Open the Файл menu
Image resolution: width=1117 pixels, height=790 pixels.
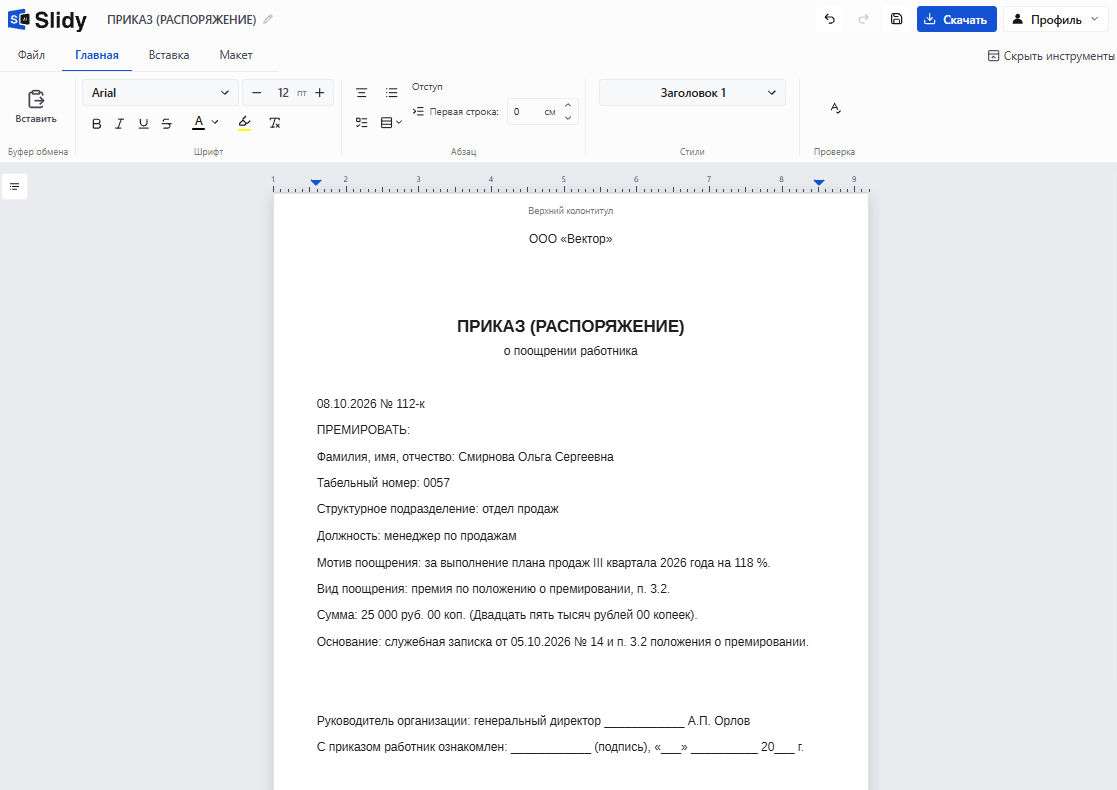pyautogui.click(x=31, y=55)
